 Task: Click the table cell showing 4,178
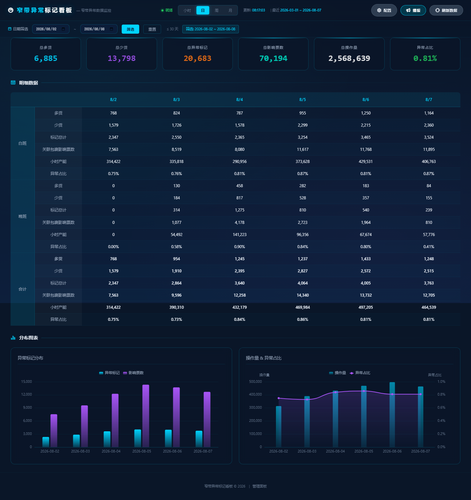point(239,222)
